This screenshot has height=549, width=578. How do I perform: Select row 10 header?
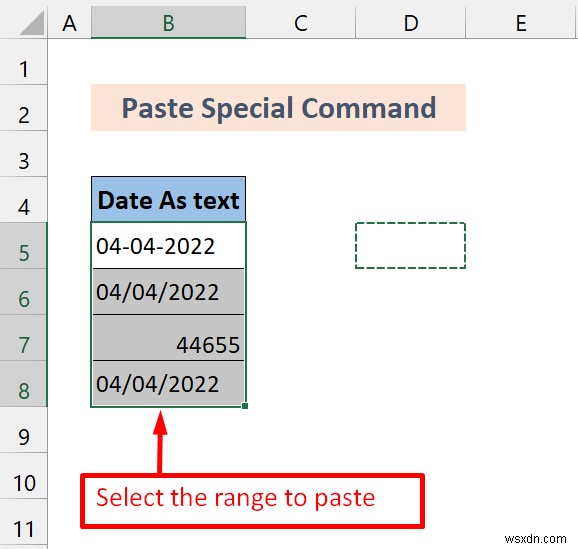pyautogui.click(x=24, y=476)
